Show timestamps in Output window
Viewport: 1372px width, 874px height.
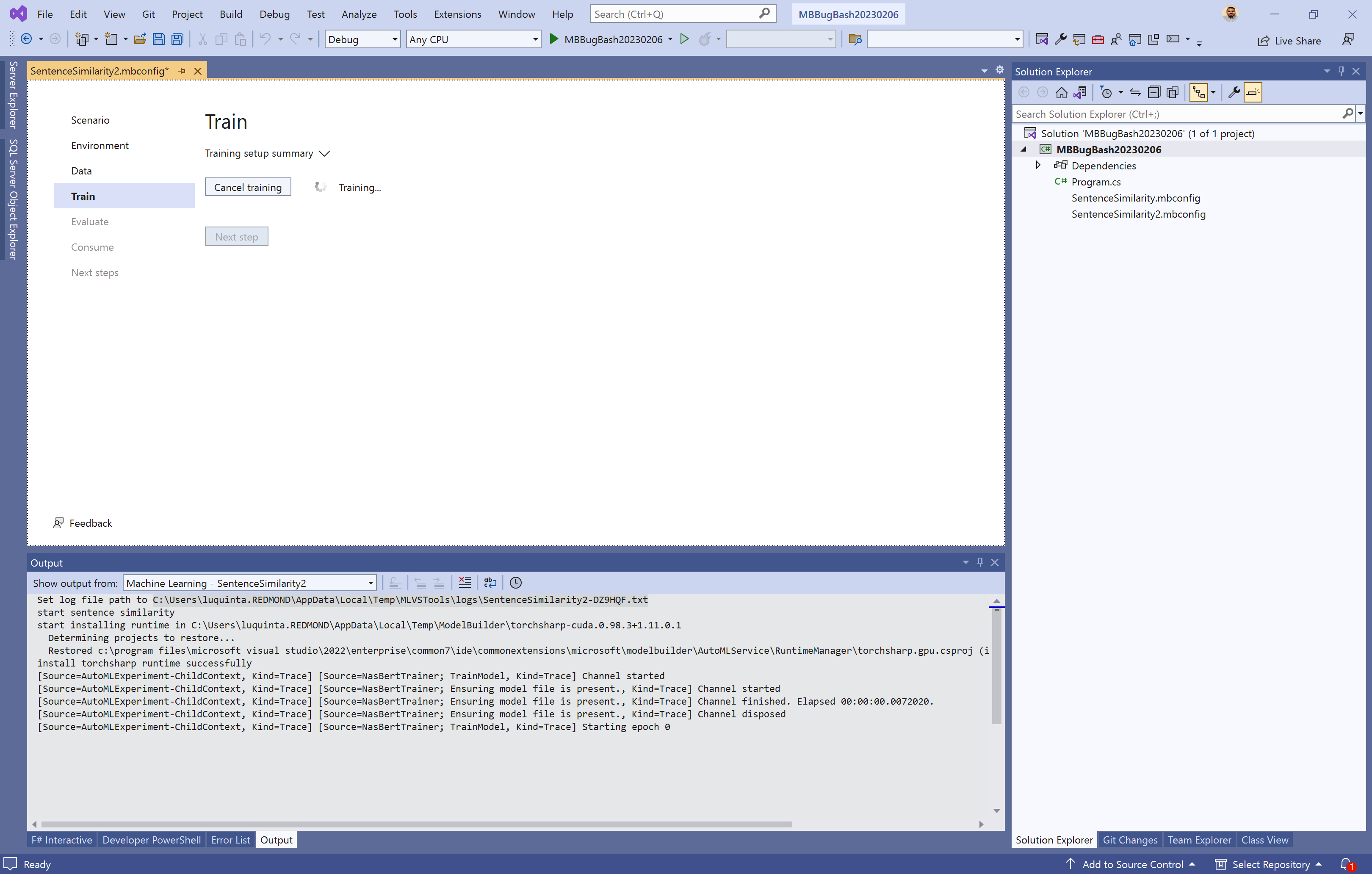[x=516, y=582]
